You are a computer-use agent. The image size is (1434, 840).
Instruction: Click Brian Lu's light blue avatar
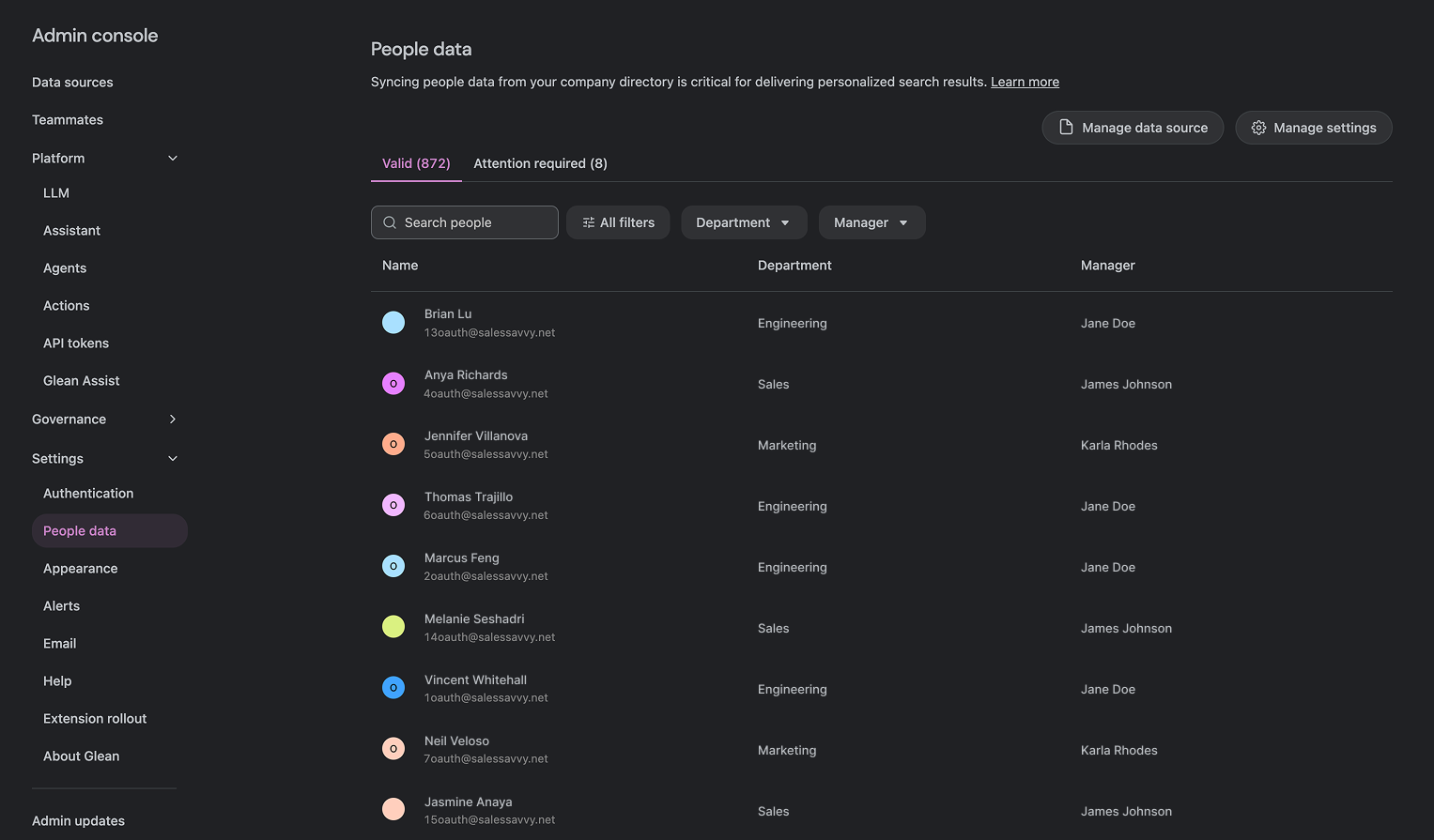click(393, 323)
